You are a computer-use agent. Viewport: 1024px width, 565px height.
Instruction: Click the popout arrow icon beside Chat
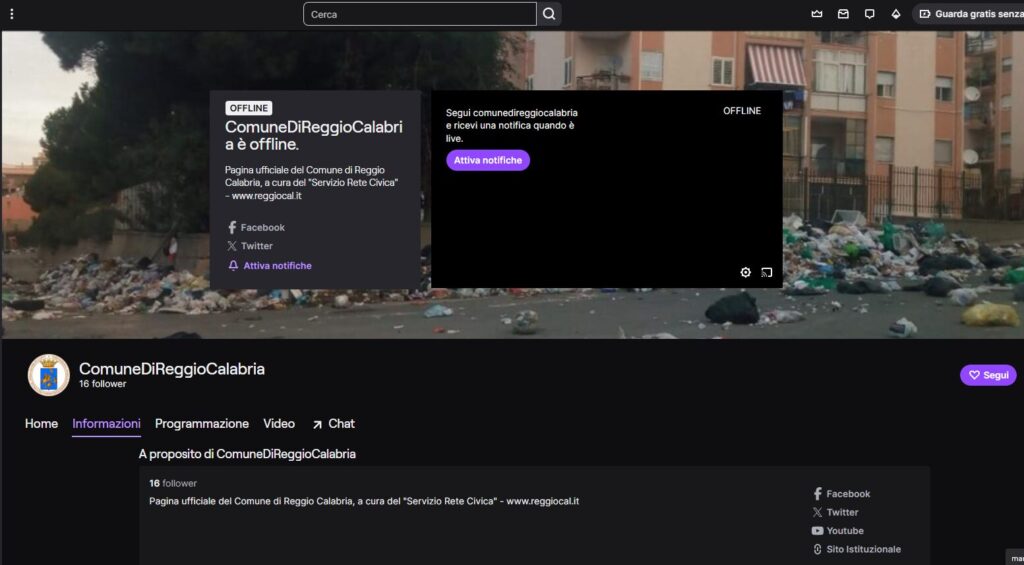point(317,425)
